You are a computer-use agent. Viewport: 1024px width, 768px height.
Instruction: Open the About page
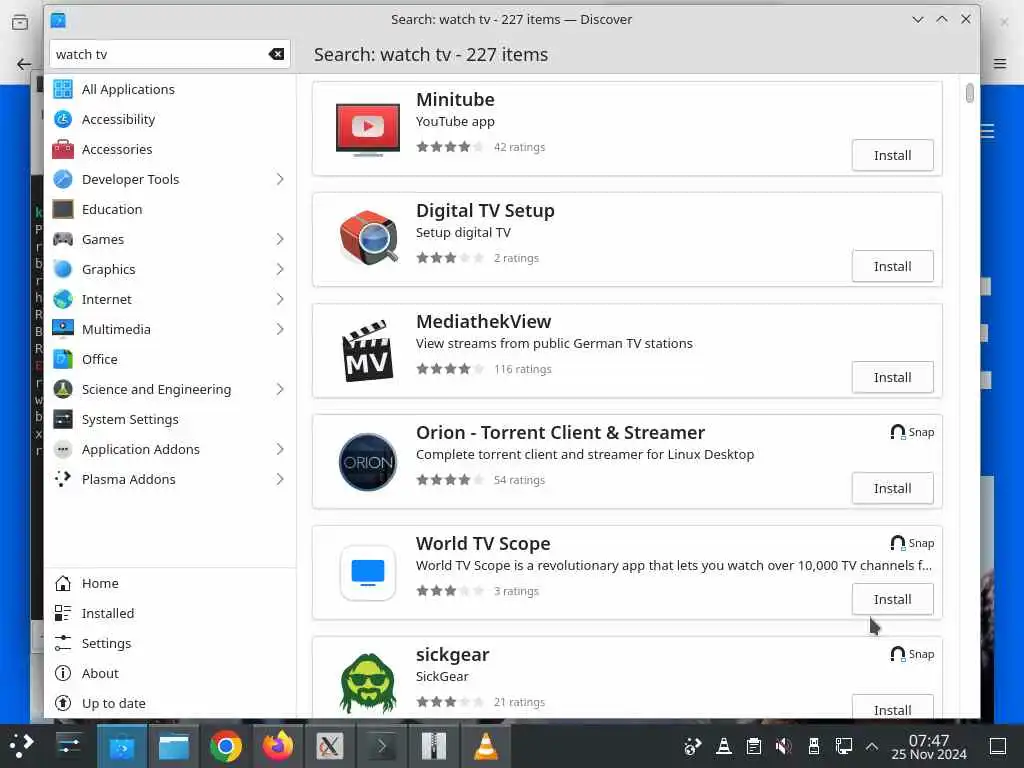pos(170,674)
